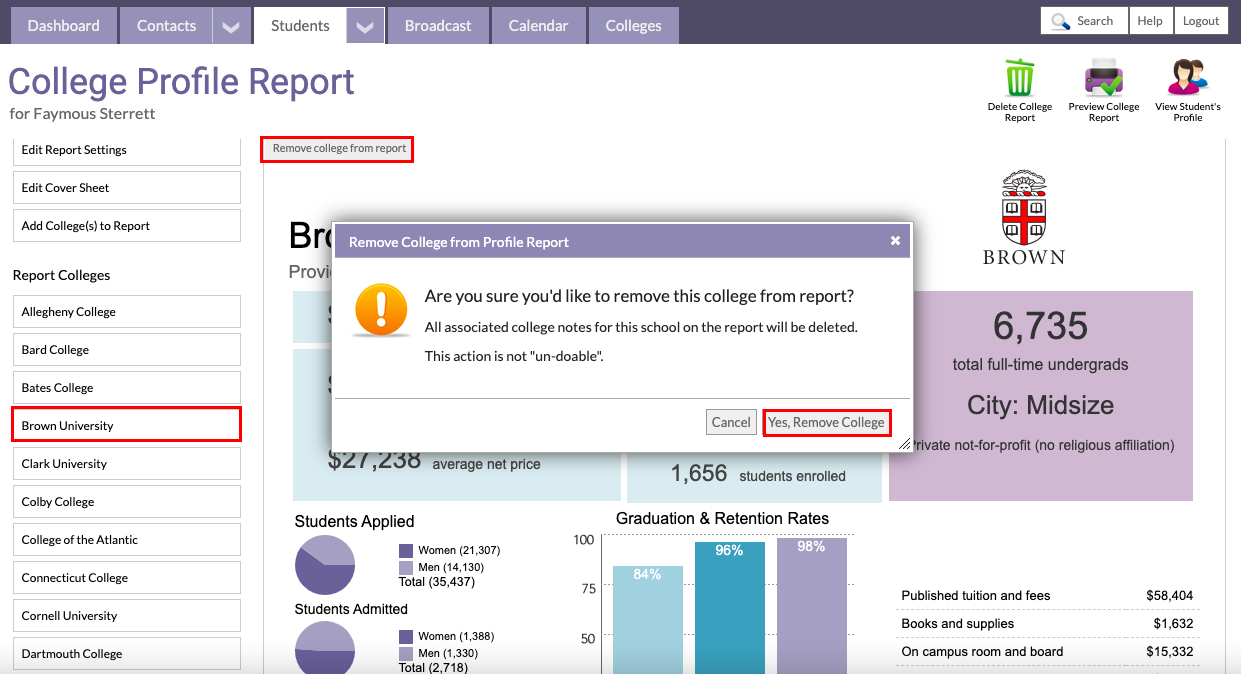Open Edit Cover Sheet
Image resolution: width=1241 pixels, height=674 pixels.
[127, 188]
